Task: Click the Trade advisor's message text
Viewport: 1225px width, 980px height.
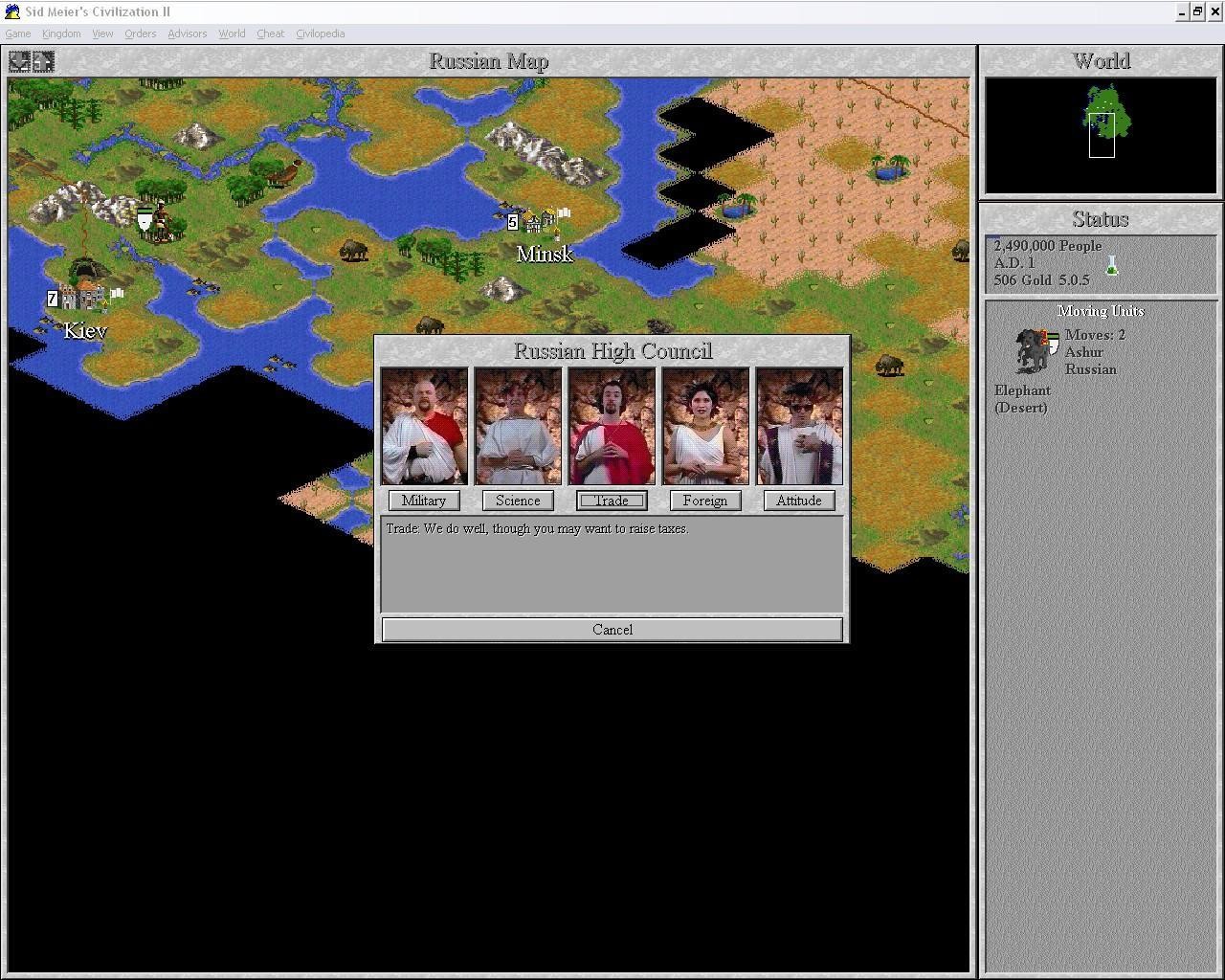Action: [538, 528]
